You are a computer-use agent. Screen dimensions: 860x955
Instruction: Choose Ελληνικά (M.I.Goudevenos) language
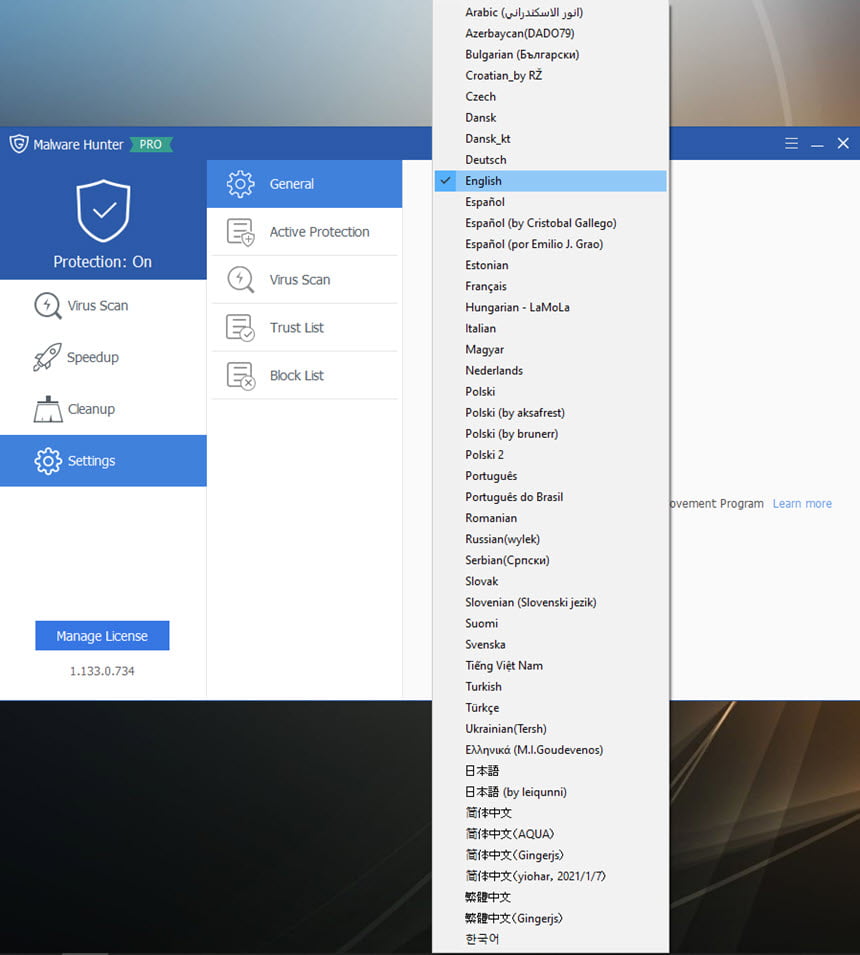[x=551, y=750]
